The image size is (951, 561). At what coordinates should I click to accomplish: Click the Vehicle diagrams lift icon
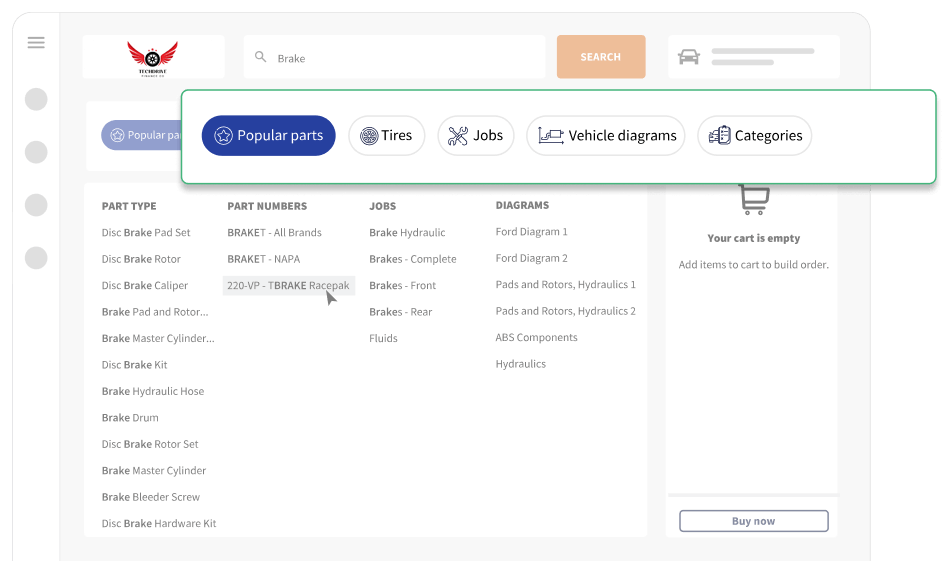pyautogui.click(x=551, y=136)
